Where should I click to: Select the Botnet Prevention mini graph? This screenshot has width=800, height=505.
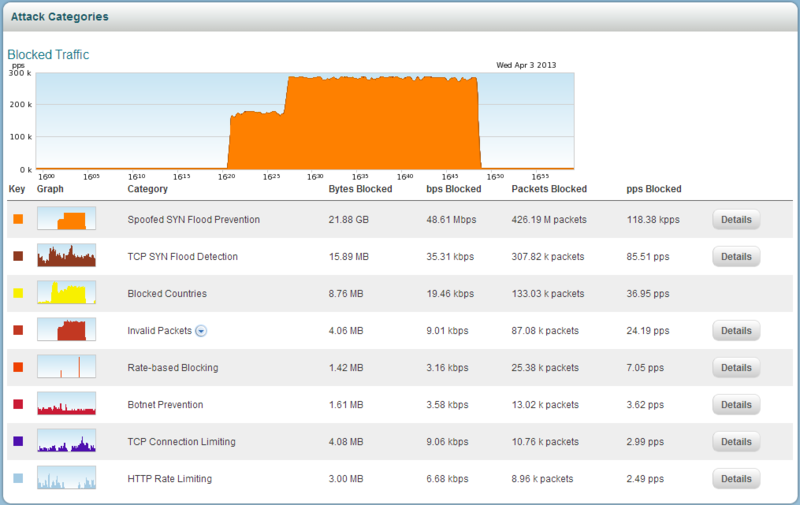(x=66, y=403)
